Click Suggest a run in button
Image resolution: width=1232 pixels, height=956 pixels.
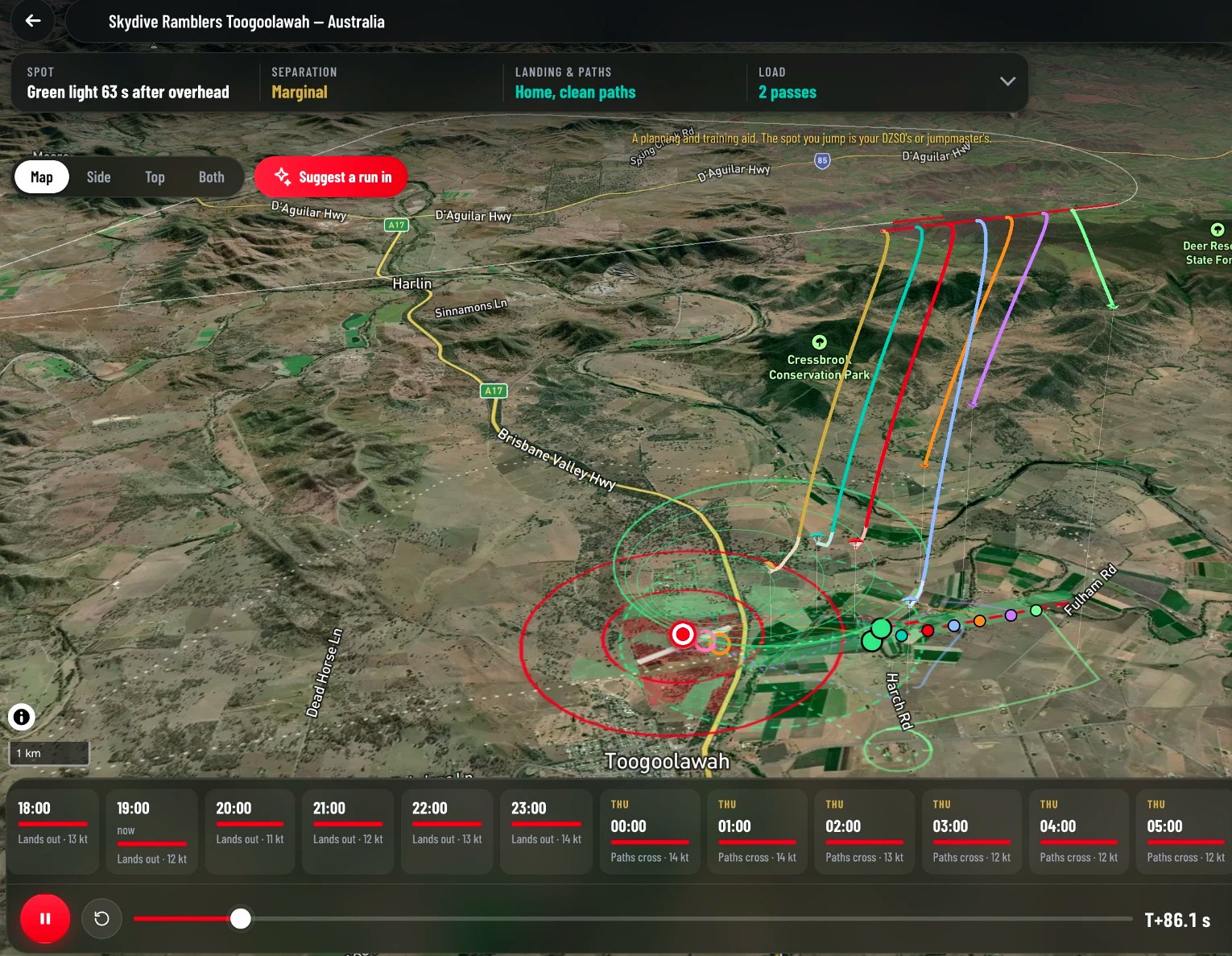click(331, 177)
